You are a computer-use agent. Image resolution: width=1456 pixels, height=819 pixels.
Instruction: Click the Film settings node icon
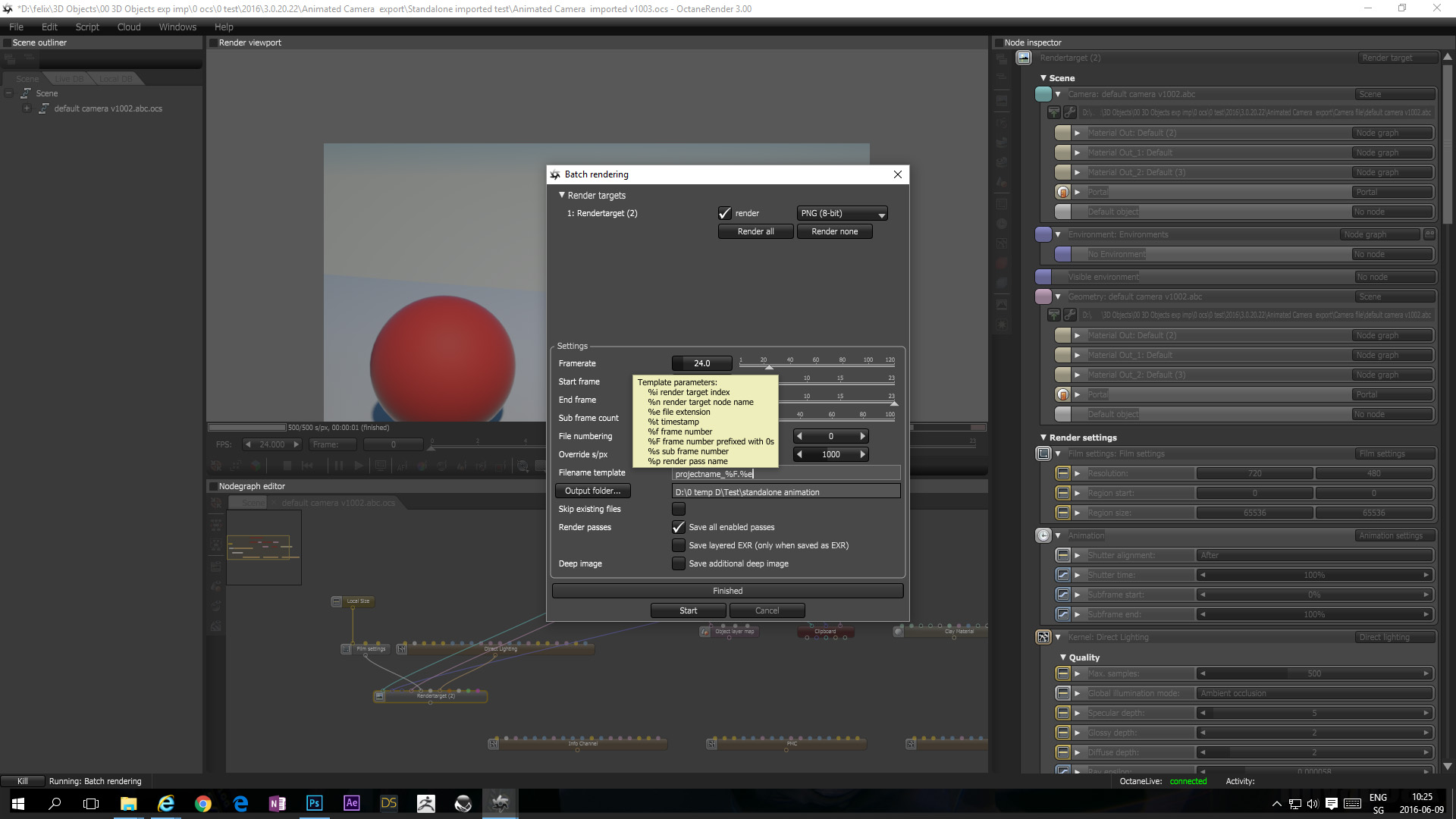click(1043, 453)
